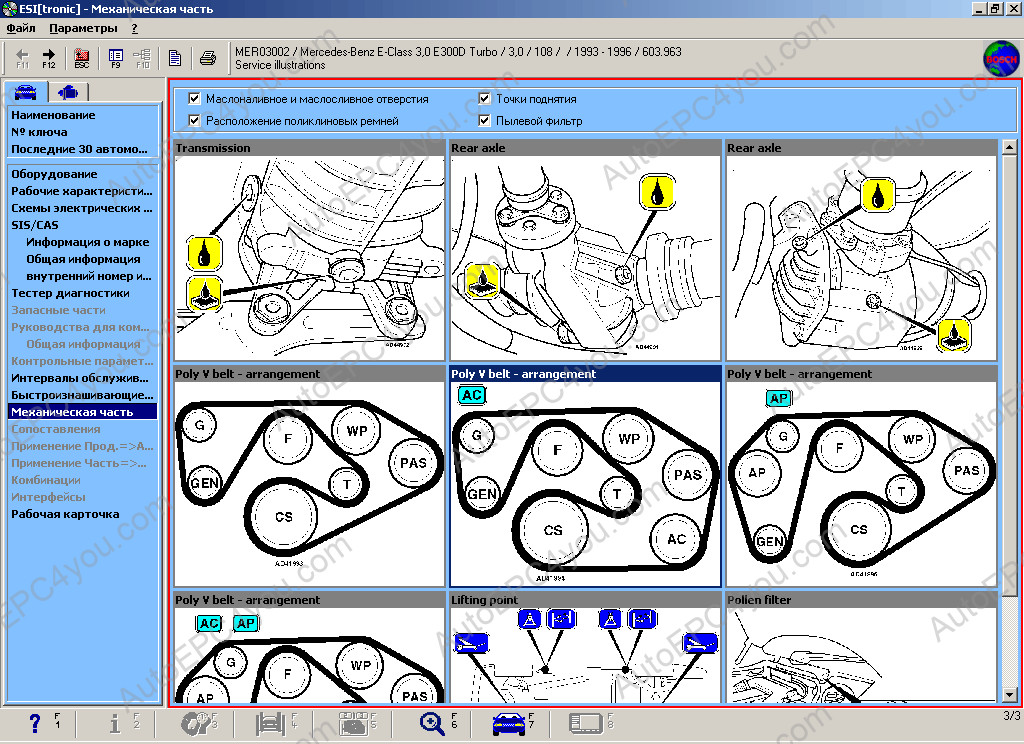Disable the Точки поднятия checkbox
The height and width of the screenshot is (744, 1024).
[x=484, y=99]
